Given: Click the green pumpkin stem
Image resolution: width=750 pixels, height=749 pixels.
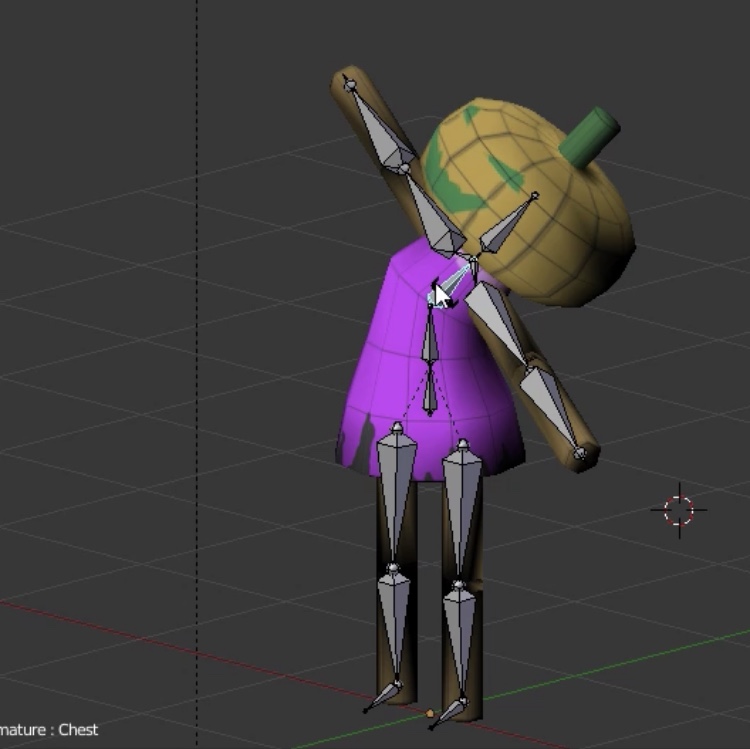Looking at the screenshot, I should (x=588, y=138).
